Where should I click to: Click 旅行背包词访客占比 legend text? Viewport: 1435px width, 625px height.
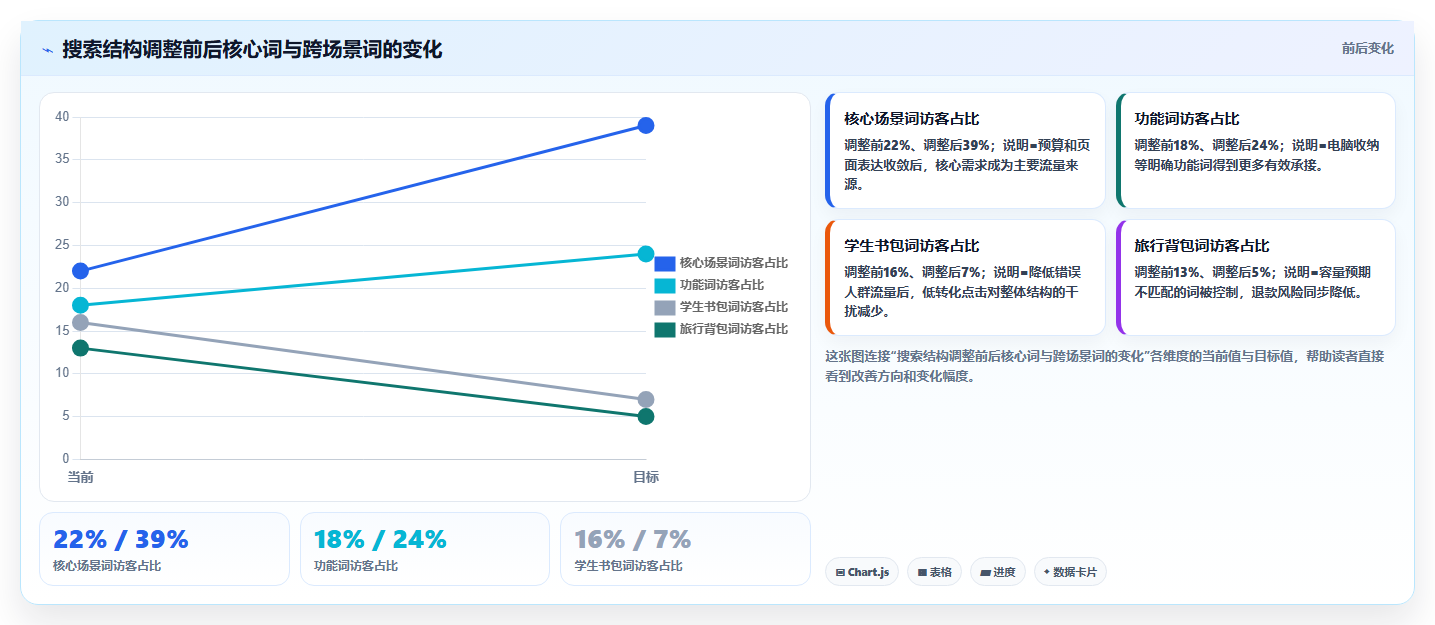(x=734, y=329)
